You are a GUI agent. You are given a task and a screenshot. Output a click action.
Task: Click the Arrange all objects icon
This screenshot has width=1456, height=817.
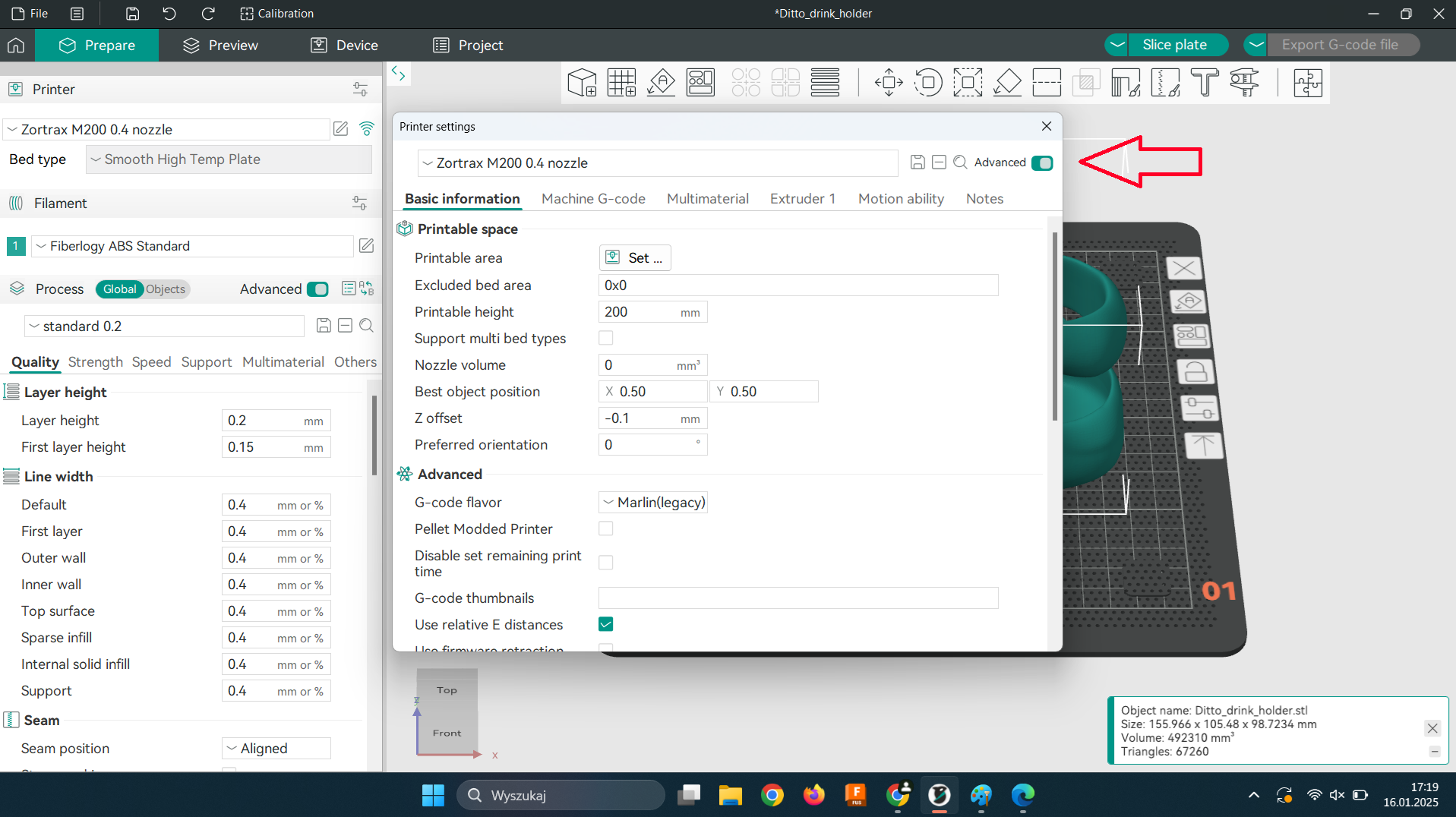pyautogui.click(x=700, y=82)
